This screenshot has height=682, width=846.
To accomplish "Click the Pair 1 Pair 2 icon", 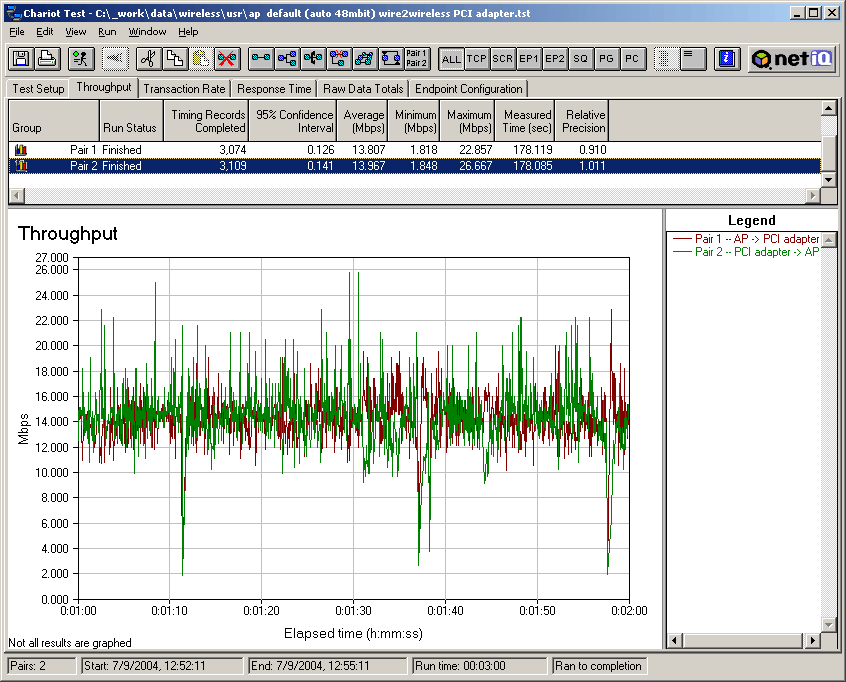I will [x=417, y=59].
